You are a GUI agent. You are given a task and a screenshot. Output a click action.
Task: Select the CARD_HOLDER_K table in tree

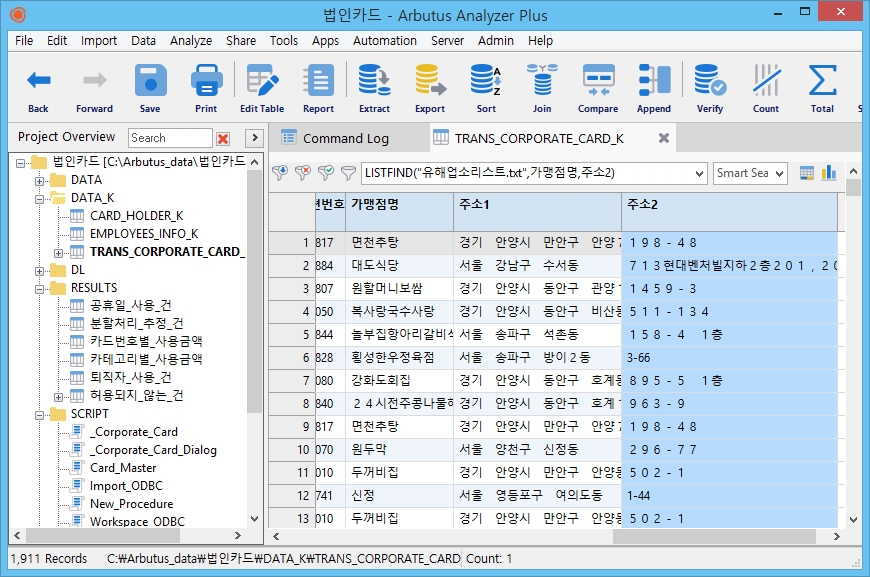[136, 216]
